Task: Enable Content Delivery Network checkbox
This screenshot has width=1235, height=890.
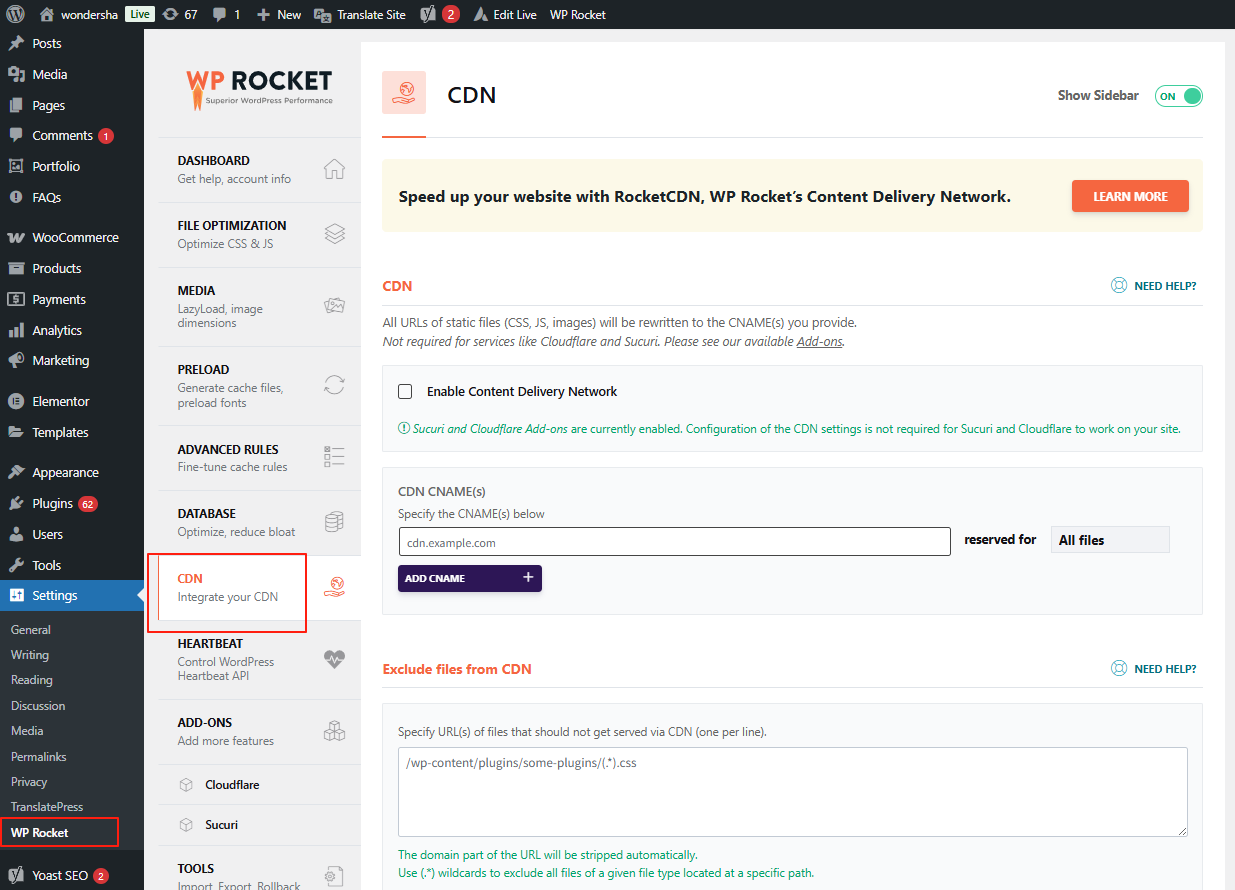Action: 405,391
